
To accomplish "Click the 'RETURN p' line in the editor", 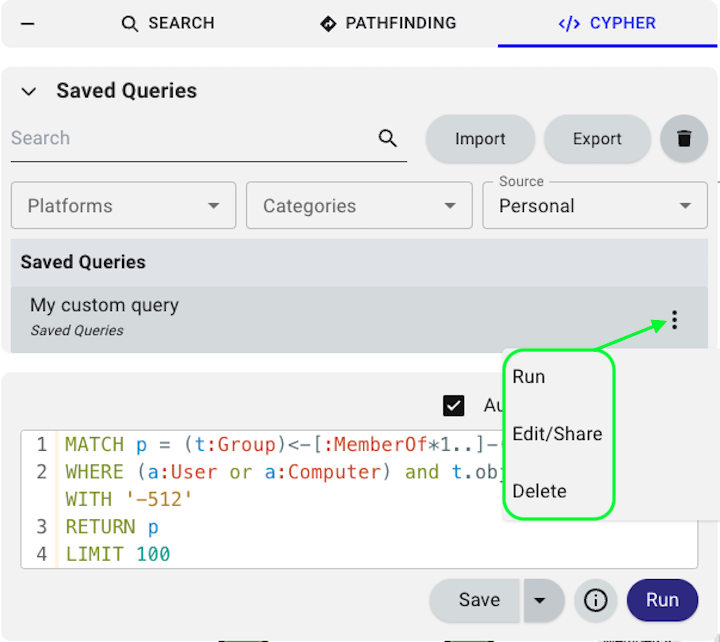I will point(112,527).
